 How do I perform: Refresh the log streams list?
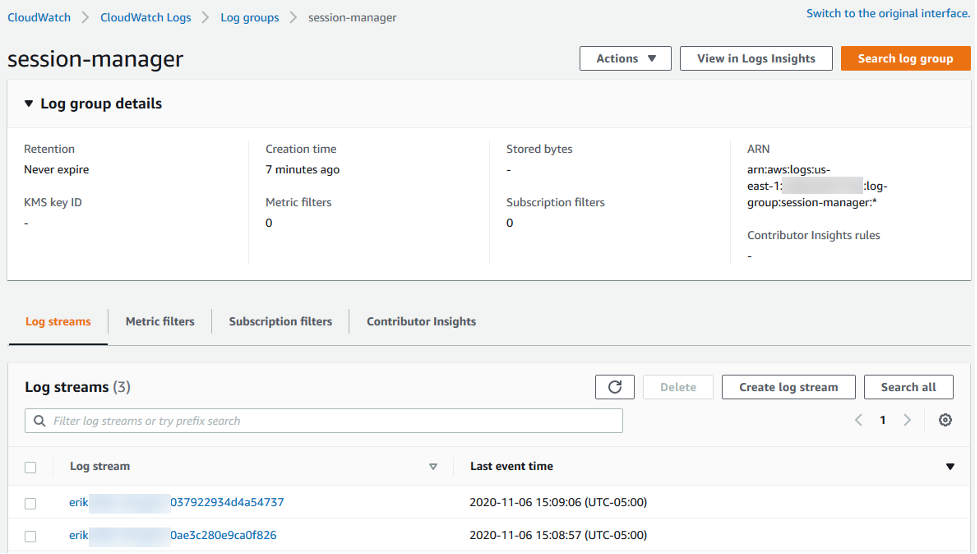[x=614, y=387]
